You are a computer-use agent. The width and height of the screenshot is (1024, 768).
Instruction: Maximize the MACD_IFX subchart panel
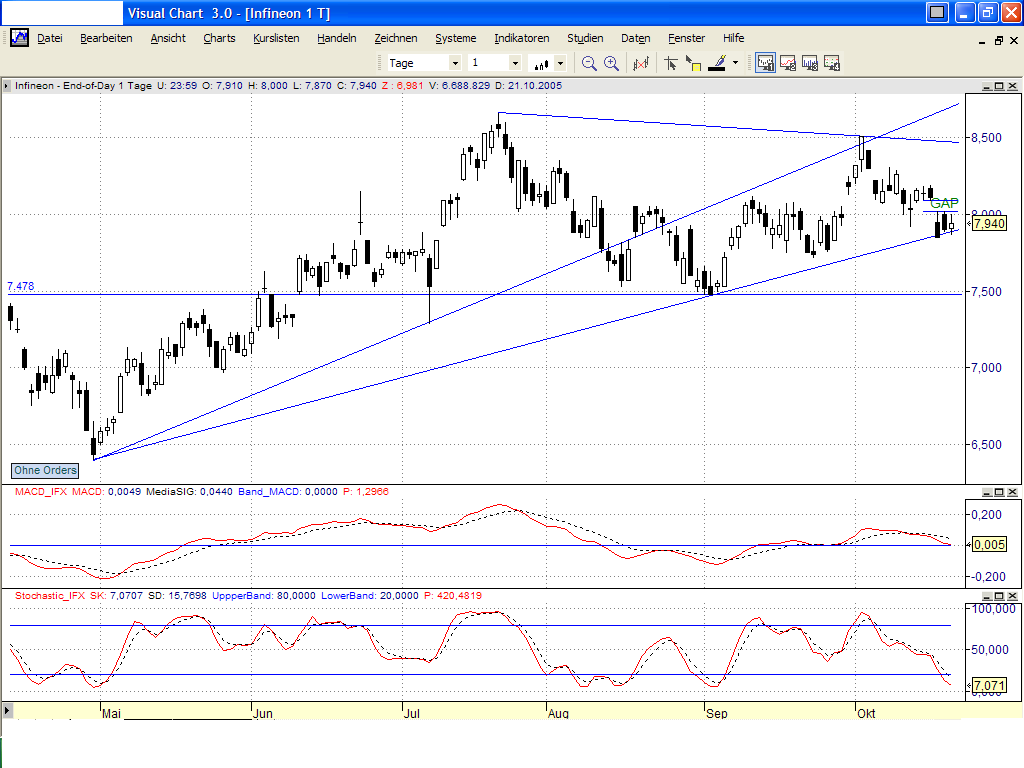point(997,491)
